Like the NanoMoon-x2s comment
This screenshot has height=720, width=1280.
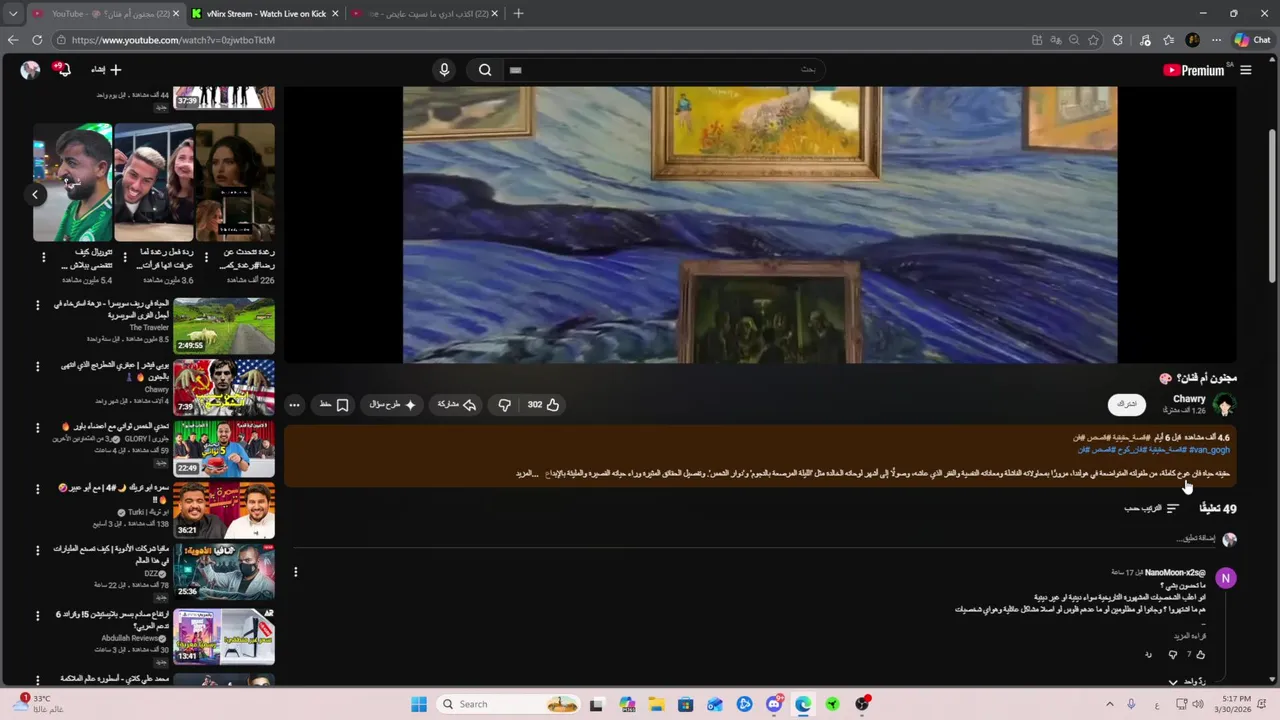tap(1200, 655)
